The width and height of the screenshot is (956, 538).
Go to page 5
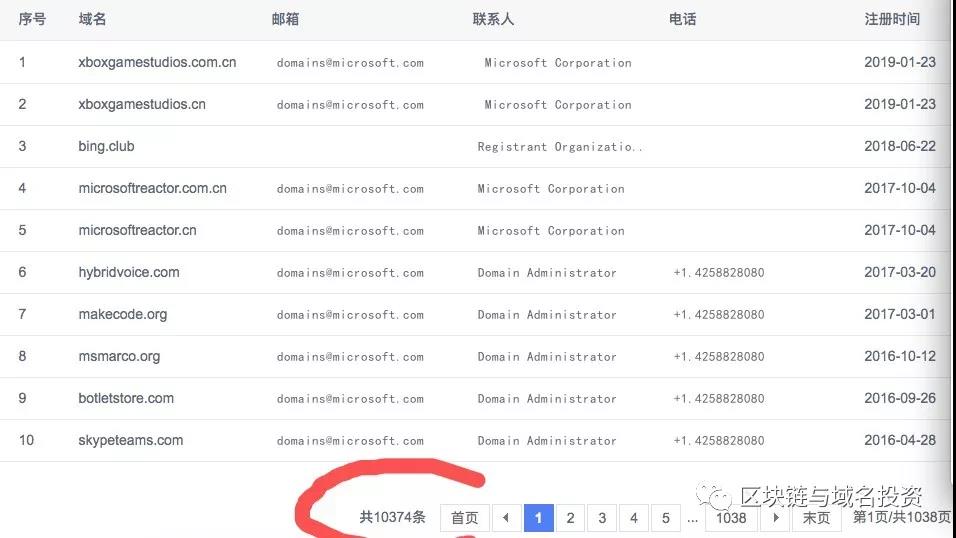coord(666,518)
